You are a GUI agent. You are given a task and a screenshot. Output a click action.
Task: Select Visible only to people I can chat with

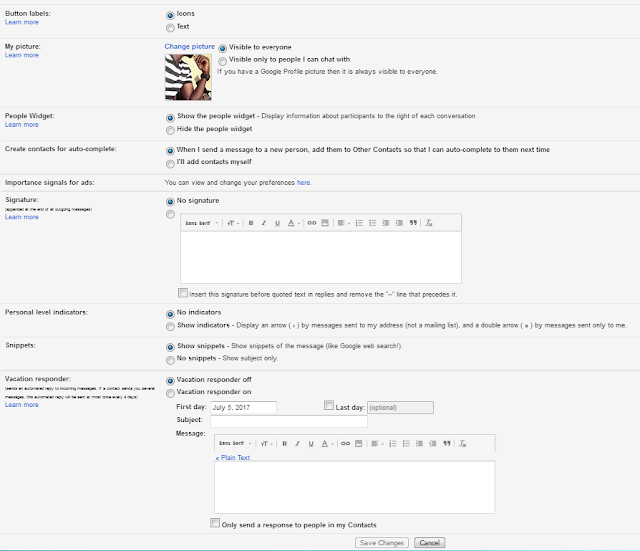pyautogui.click(x=222, y=61)
